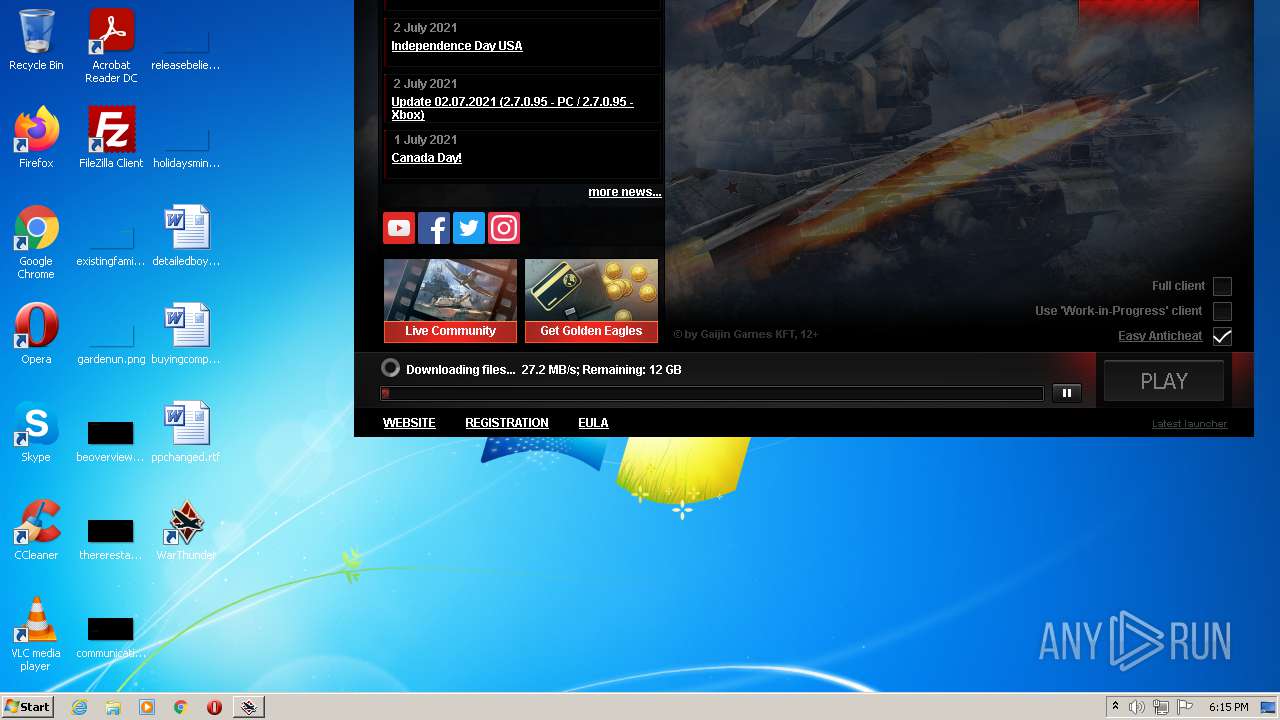1280x720 pixels.
Task: Open the volume control tray icon
Action: coord(1137,707)
